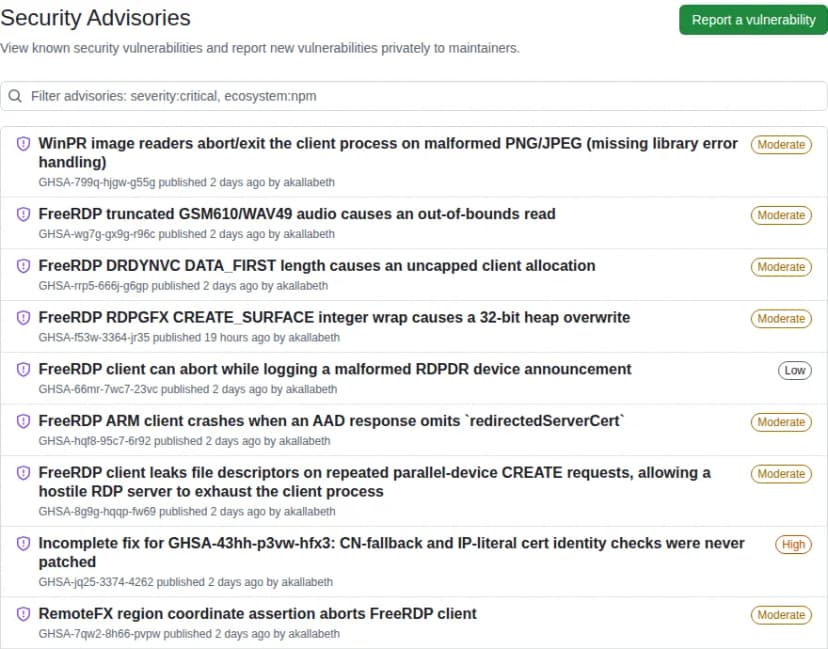Click the Report a vulnerability button
Viewport: 828px width, 649px height.
tap(754, 20)
